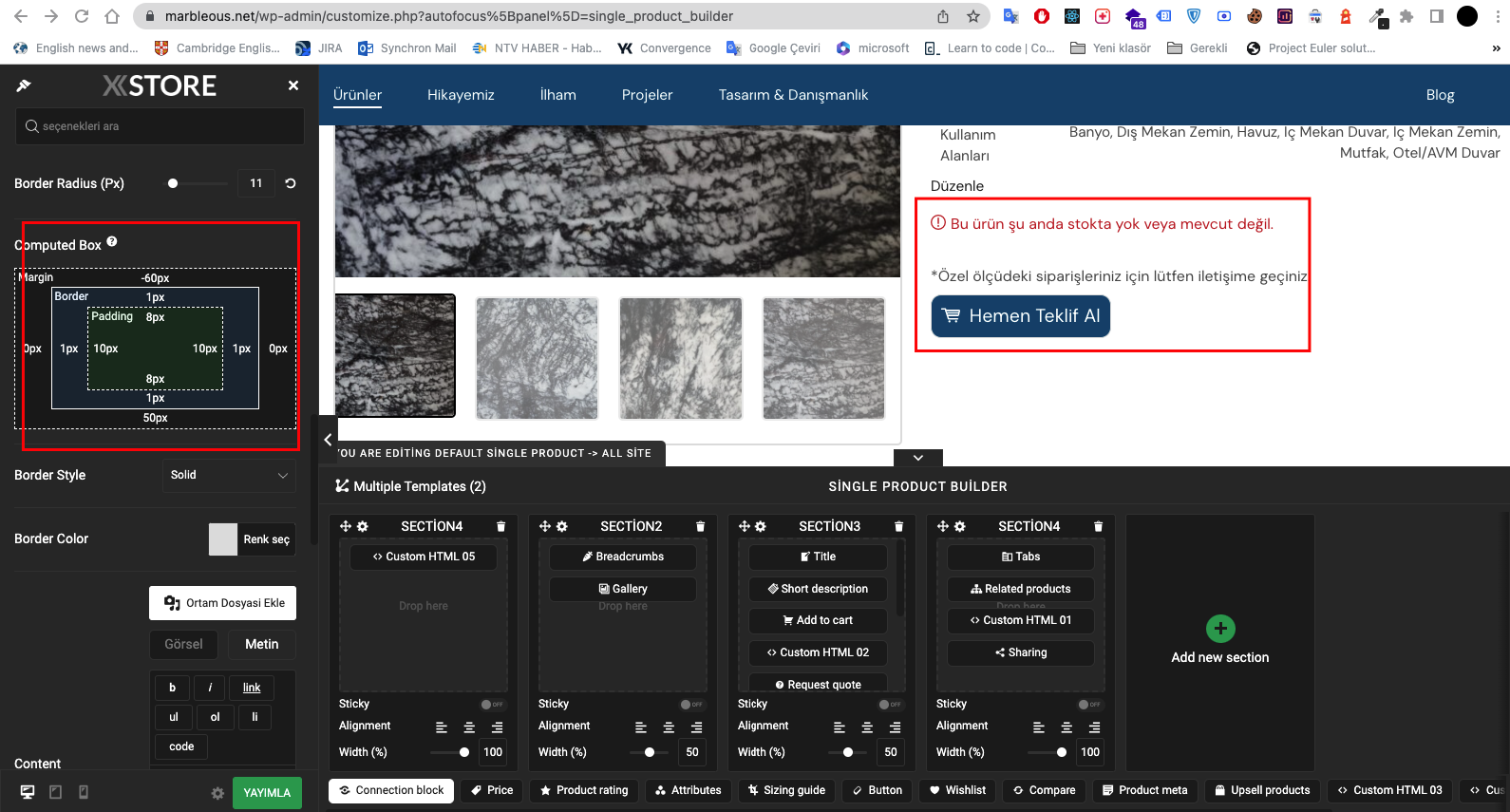
Task: Select second product gallery thumbnail
Action: click(538, 358)
